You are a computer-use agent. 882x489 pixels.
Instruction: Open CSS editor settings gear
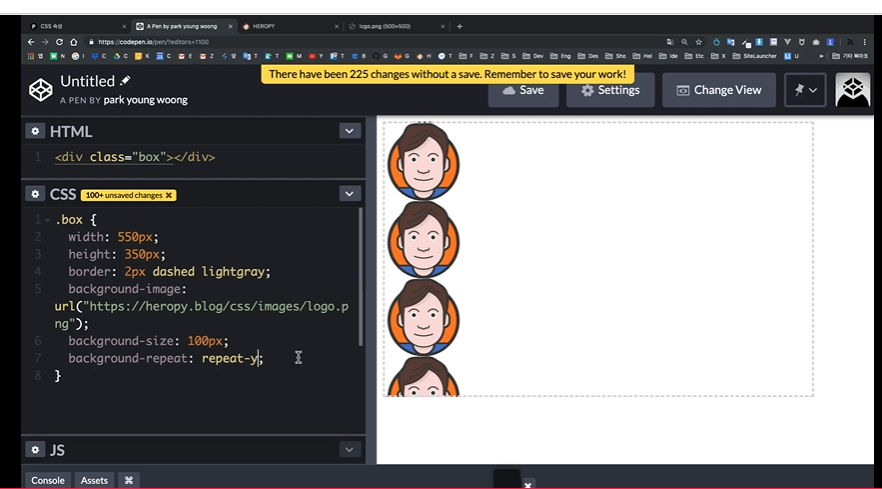35,194
